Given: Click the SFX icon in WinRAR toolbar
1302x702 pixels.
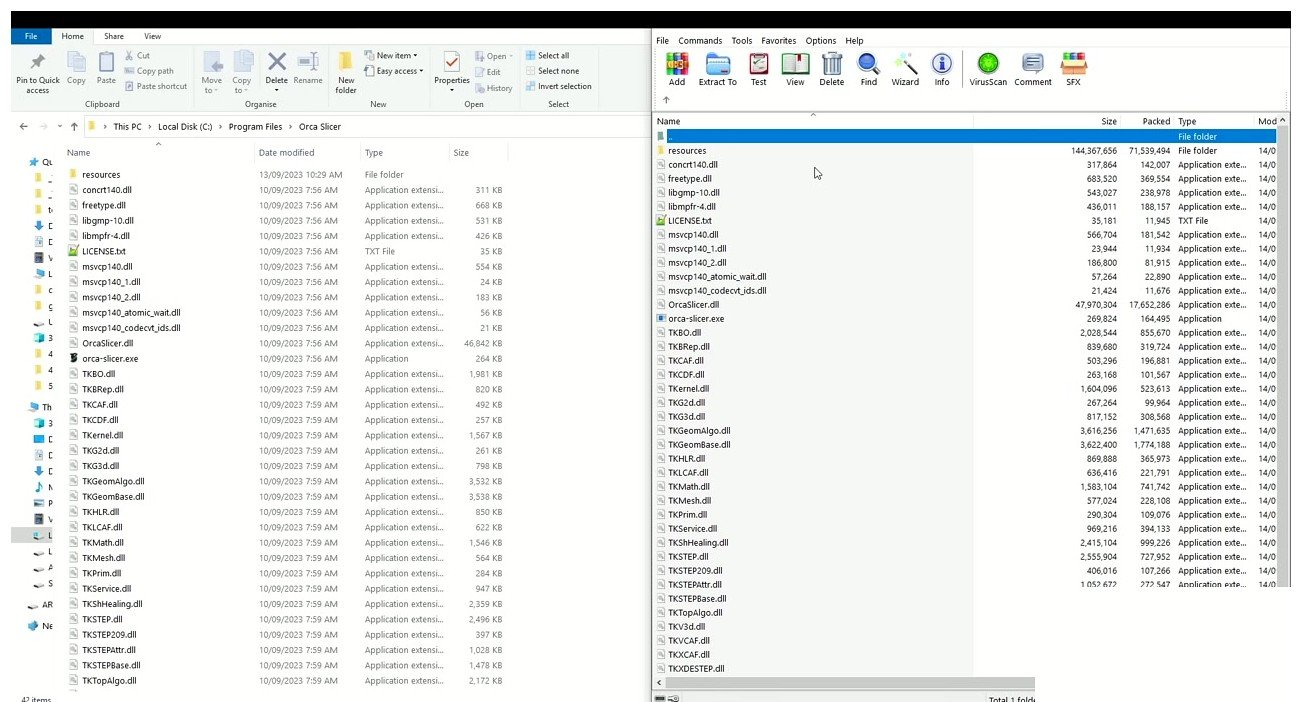Looking at the screenshot, I should point(1073,69).
